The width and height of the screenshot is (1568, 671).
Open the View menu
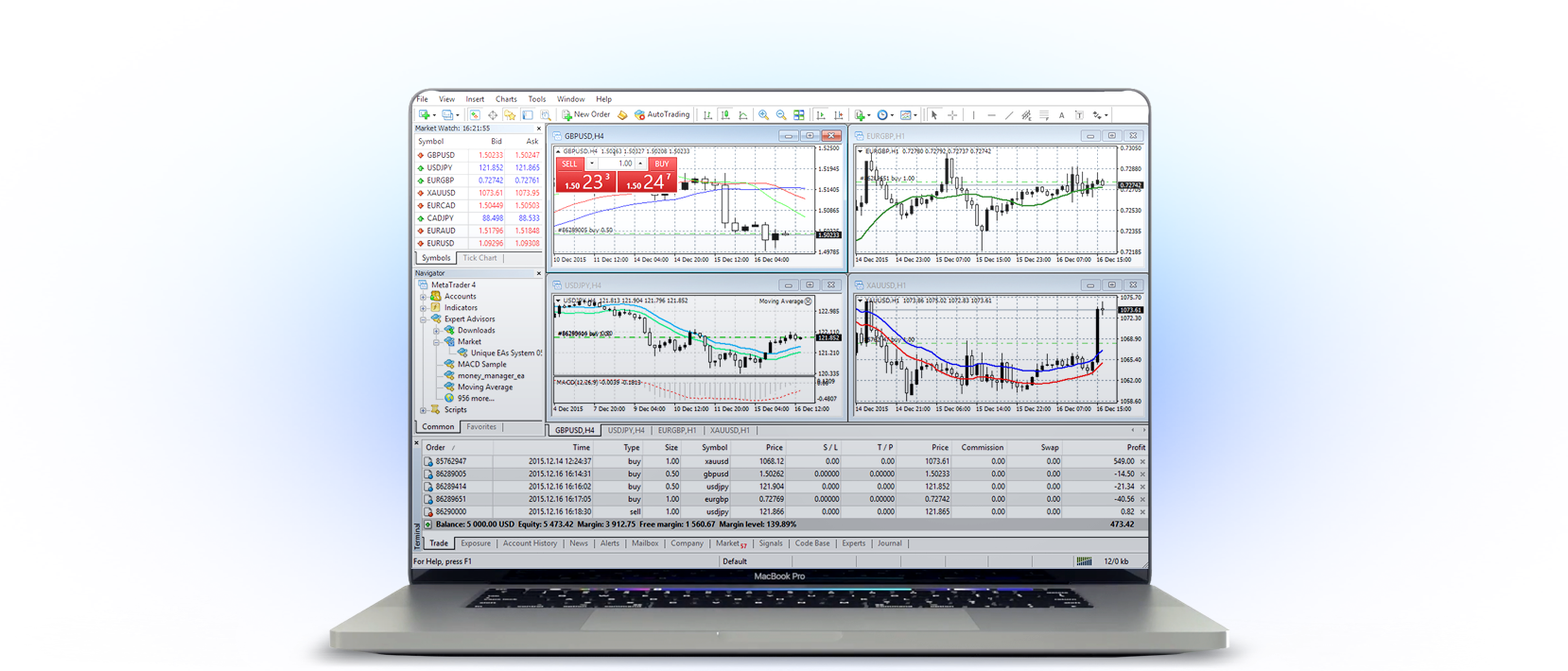coord(446,99)
